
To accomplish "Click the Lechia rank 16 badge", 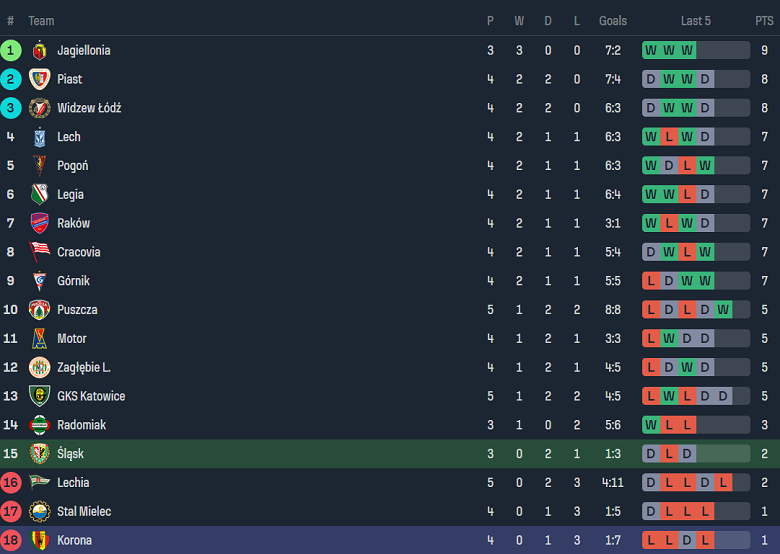I will pyautogui.click(x=11, y=483).
